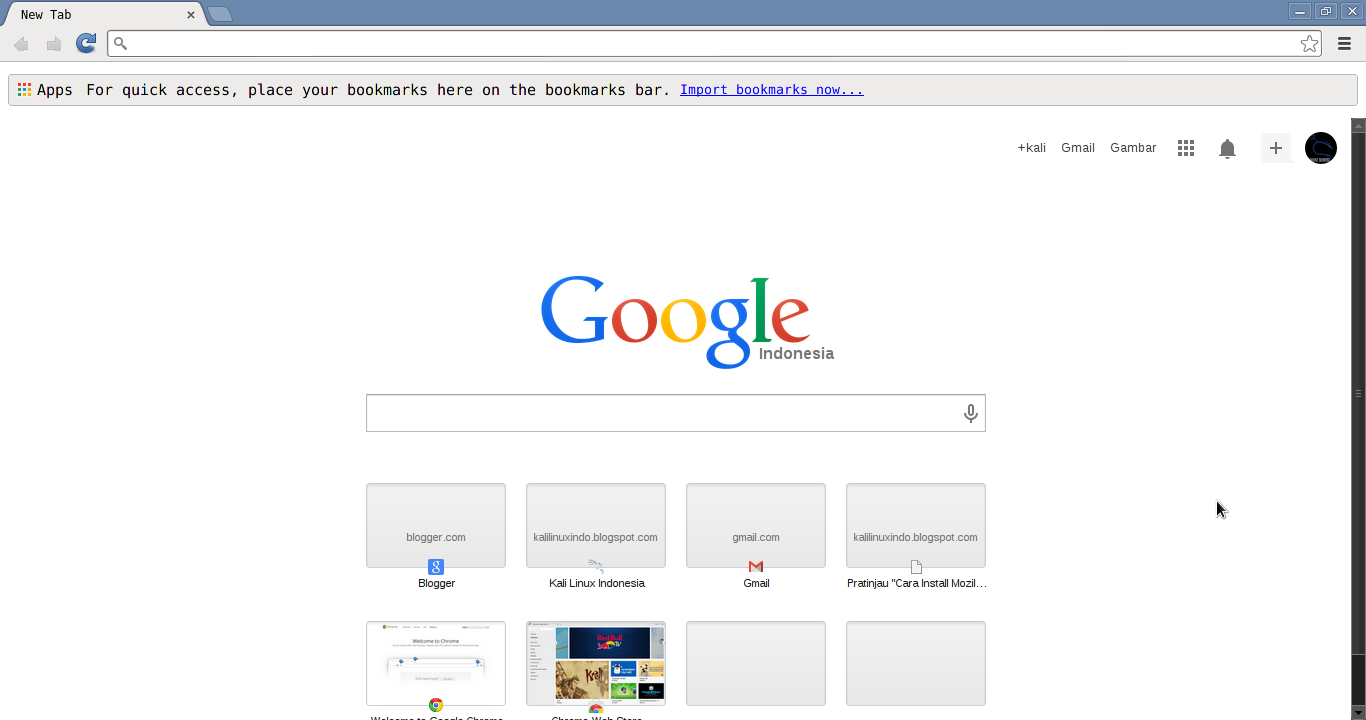This screenshot has width=1366, height=720.
Task: Click the Blogger tile caption
Action: click(x=437, y=583)
